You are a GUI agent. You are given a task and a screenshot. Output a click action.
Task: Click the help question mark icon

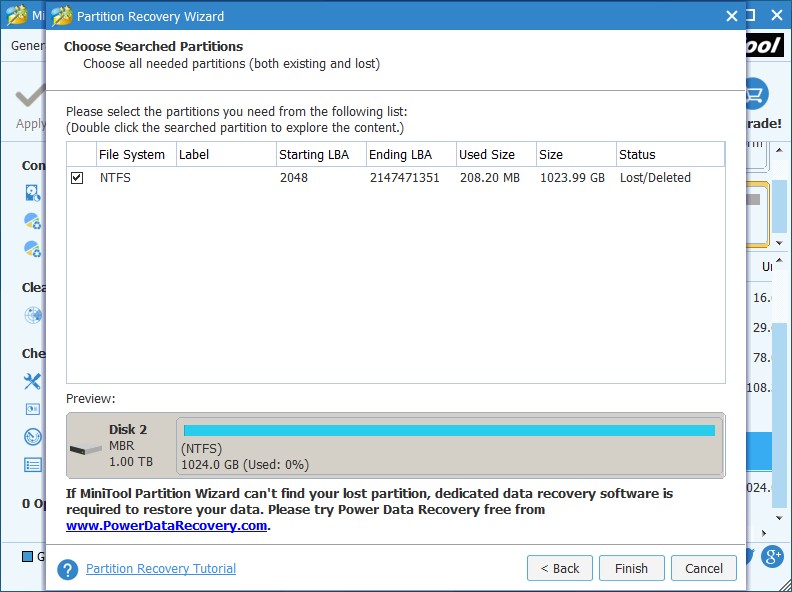(x=68, y=569)
